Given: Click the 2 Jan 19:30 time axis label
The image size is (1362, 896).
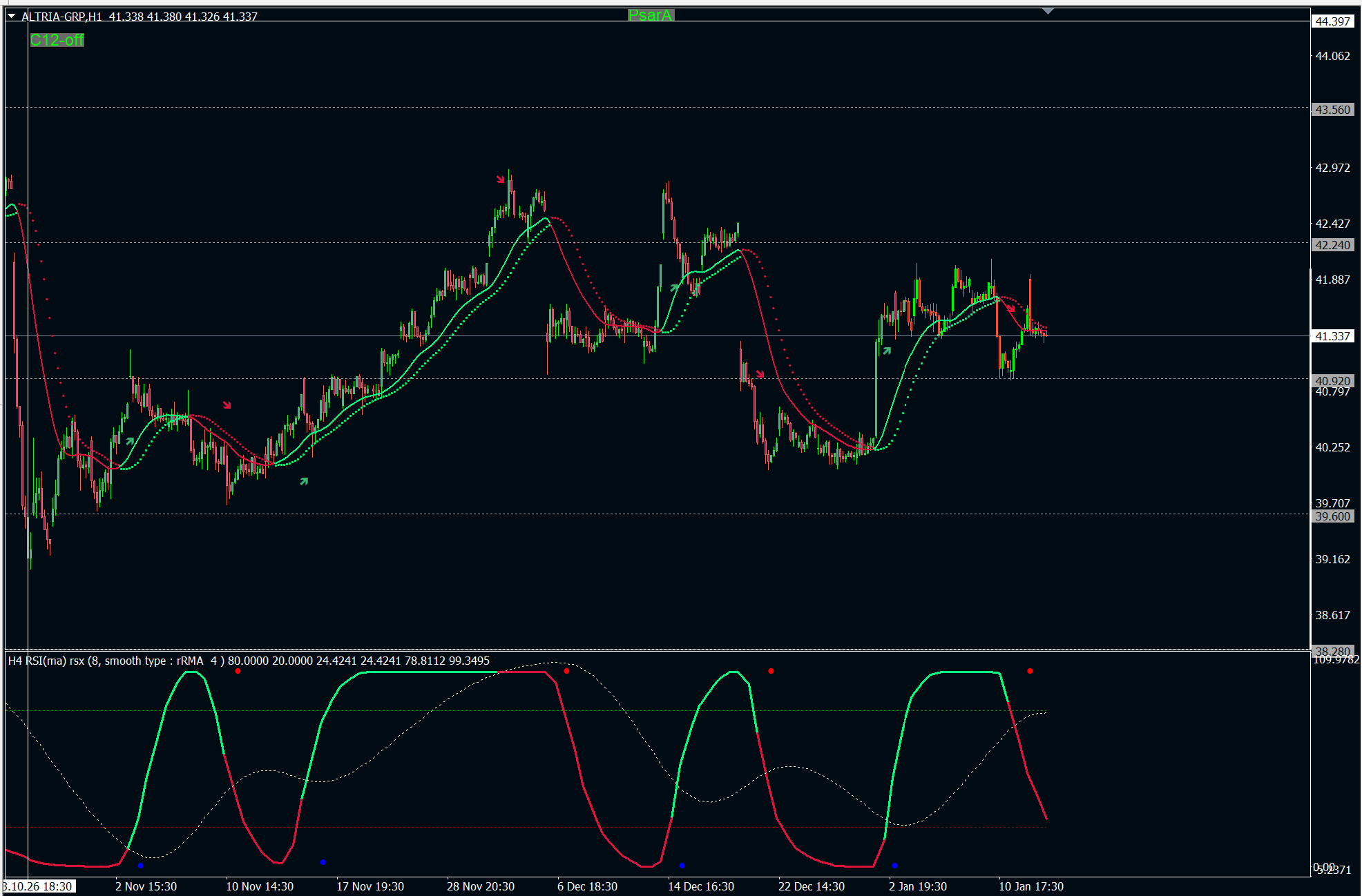Looking at the screenshot, I should coord(917,886).
